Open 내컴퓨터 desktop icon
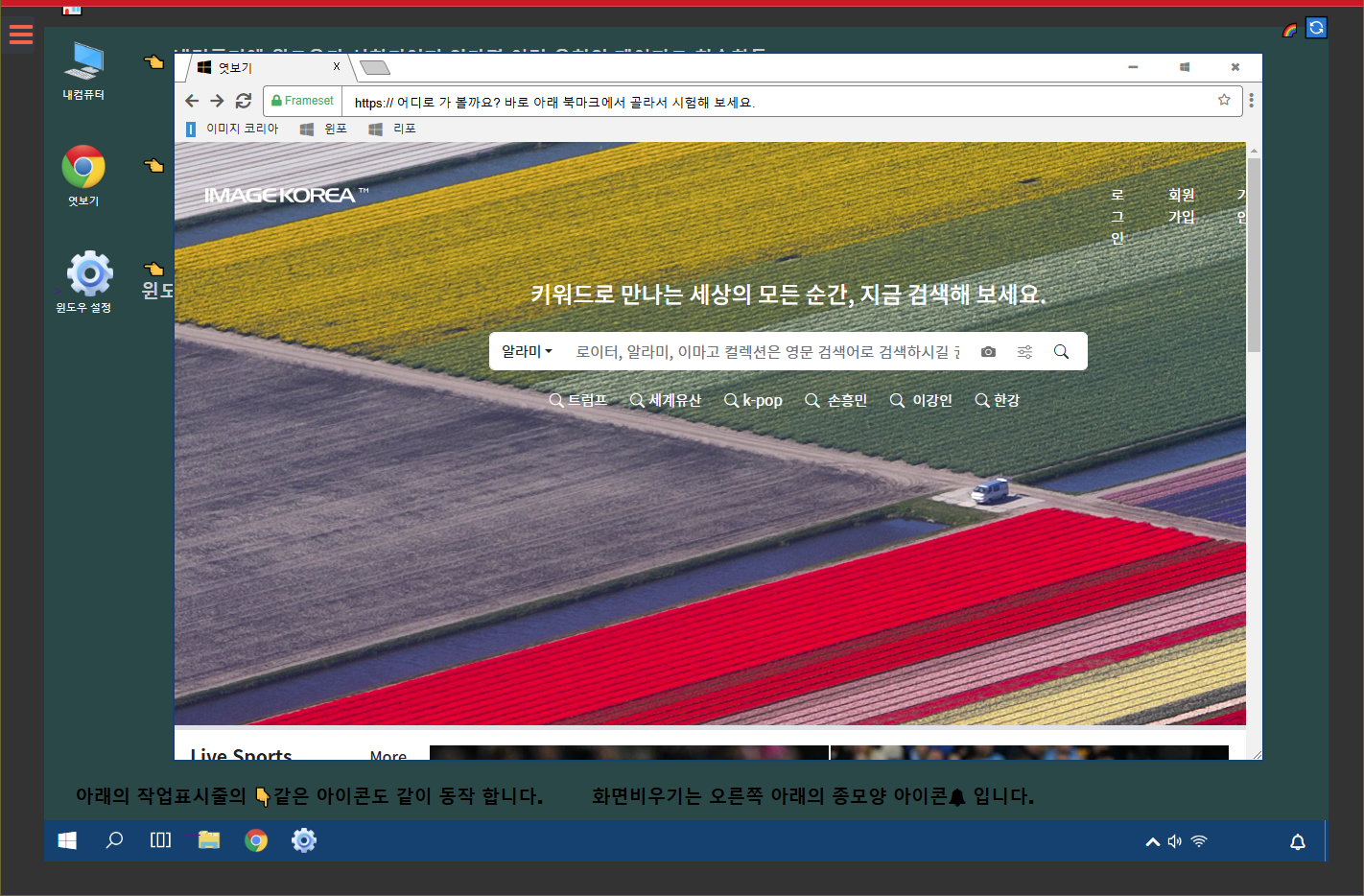 83,71
